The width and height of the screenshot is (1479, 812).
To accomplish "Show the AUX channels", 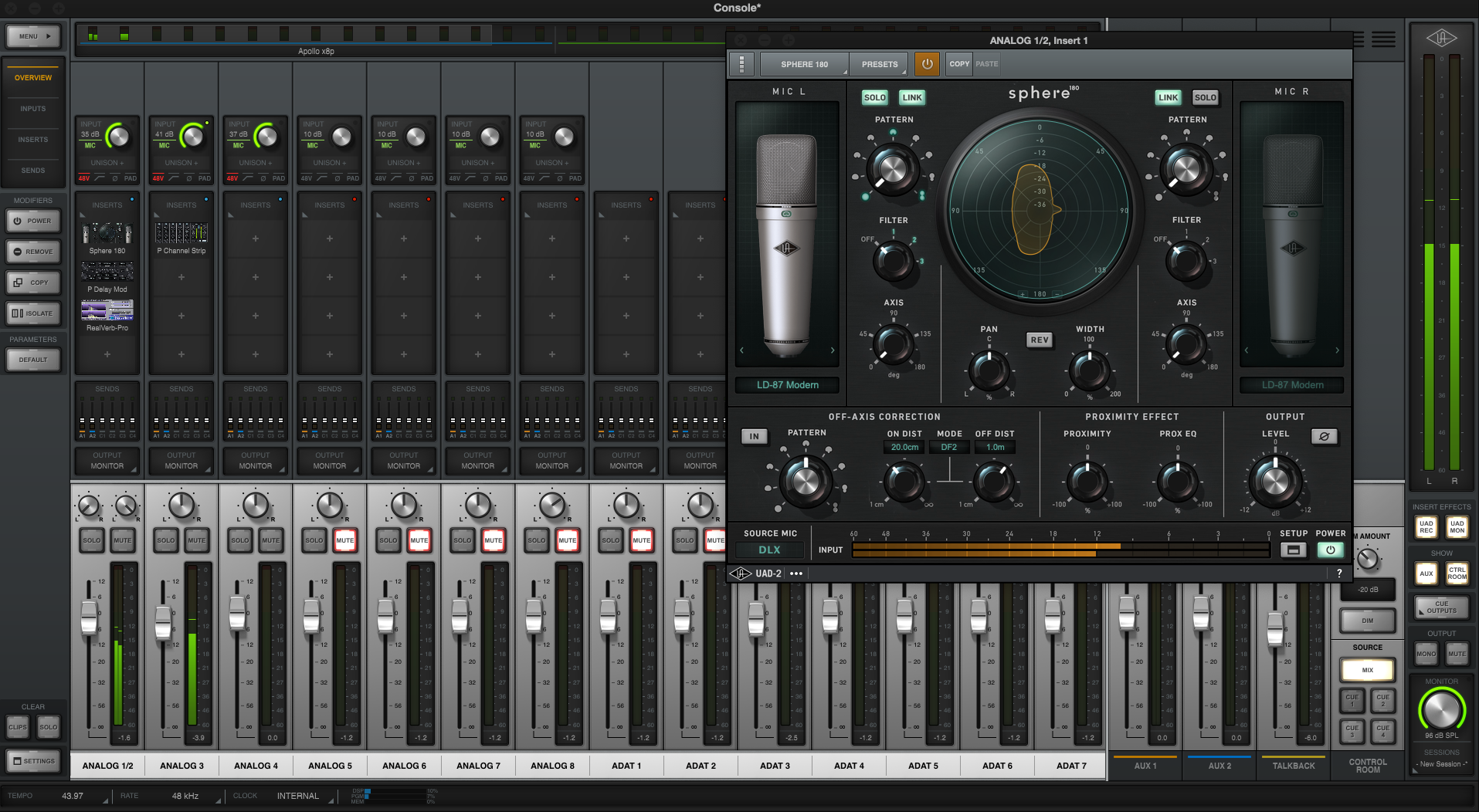I will pyautogui.click(x=1426, y=573).
